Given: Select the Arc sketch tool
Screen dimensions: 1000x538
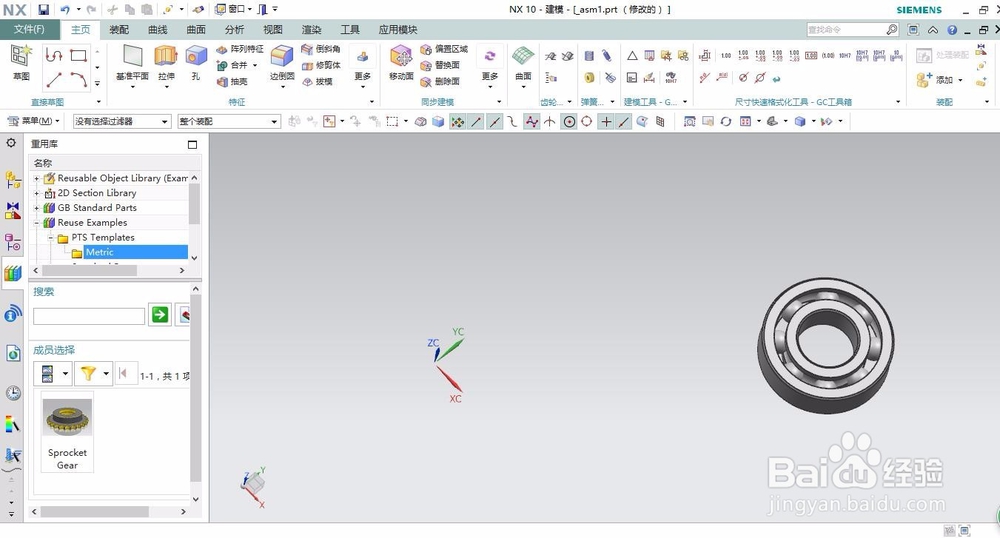Looking at the screenshot, I should (78, 80).
